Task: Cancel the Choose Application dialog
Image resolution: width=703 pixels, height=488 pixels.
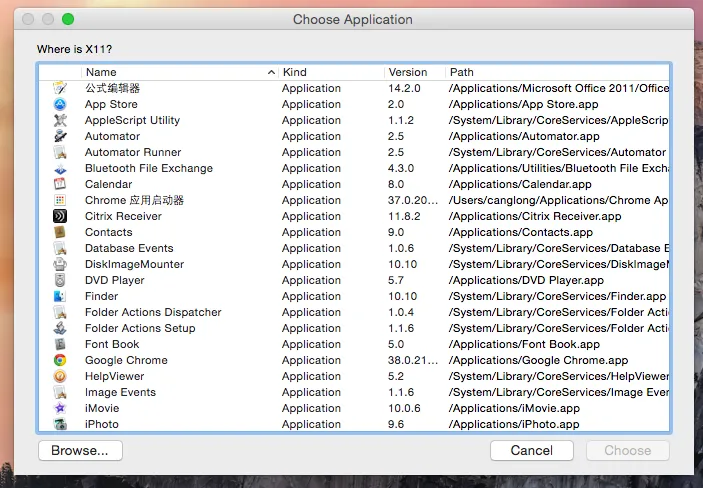Action: 532,450
